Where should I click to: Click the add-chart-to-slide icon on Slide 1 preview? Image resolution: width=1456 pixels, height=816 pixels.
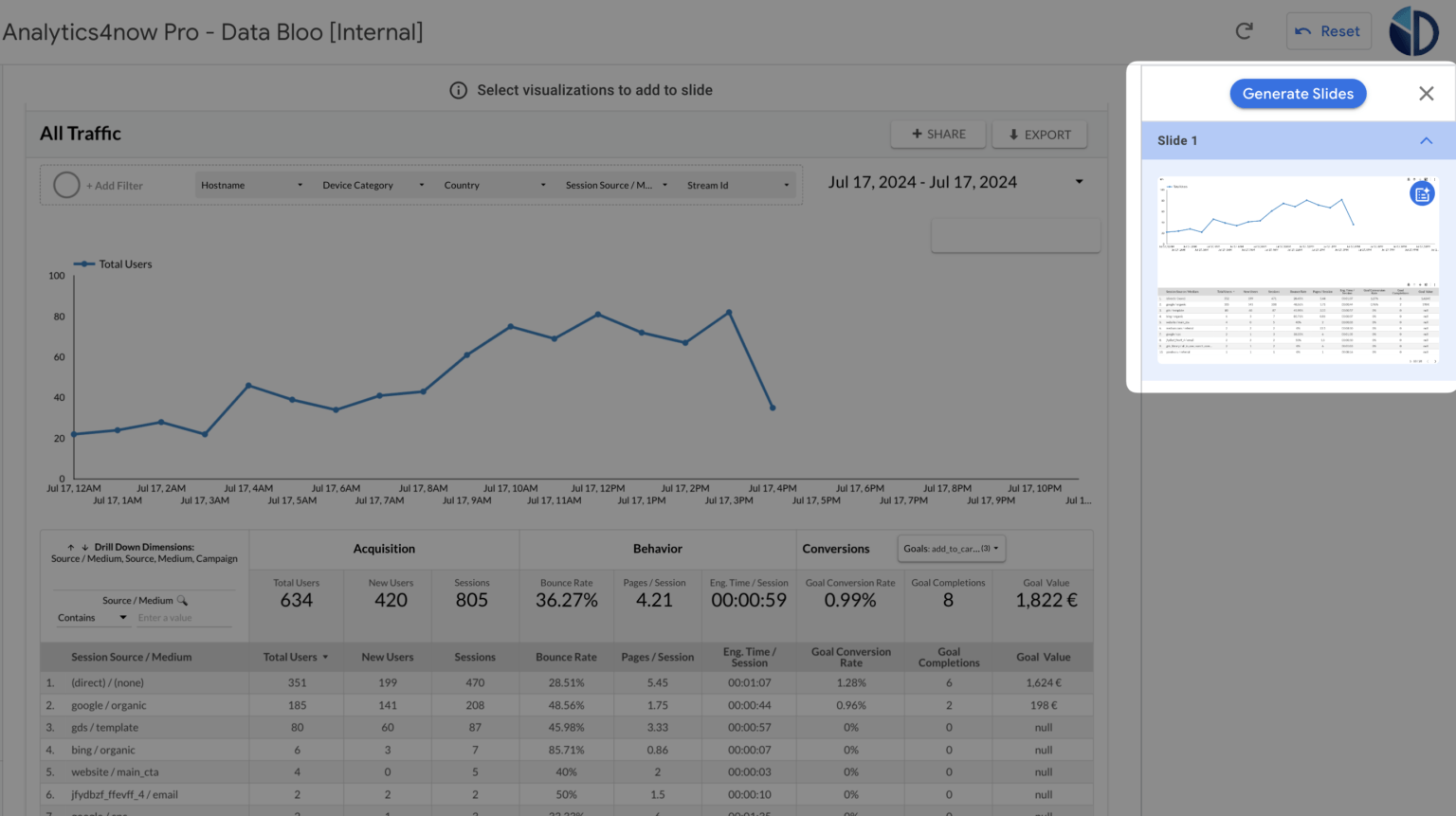pyautogui.click(x=1422, y=193)
